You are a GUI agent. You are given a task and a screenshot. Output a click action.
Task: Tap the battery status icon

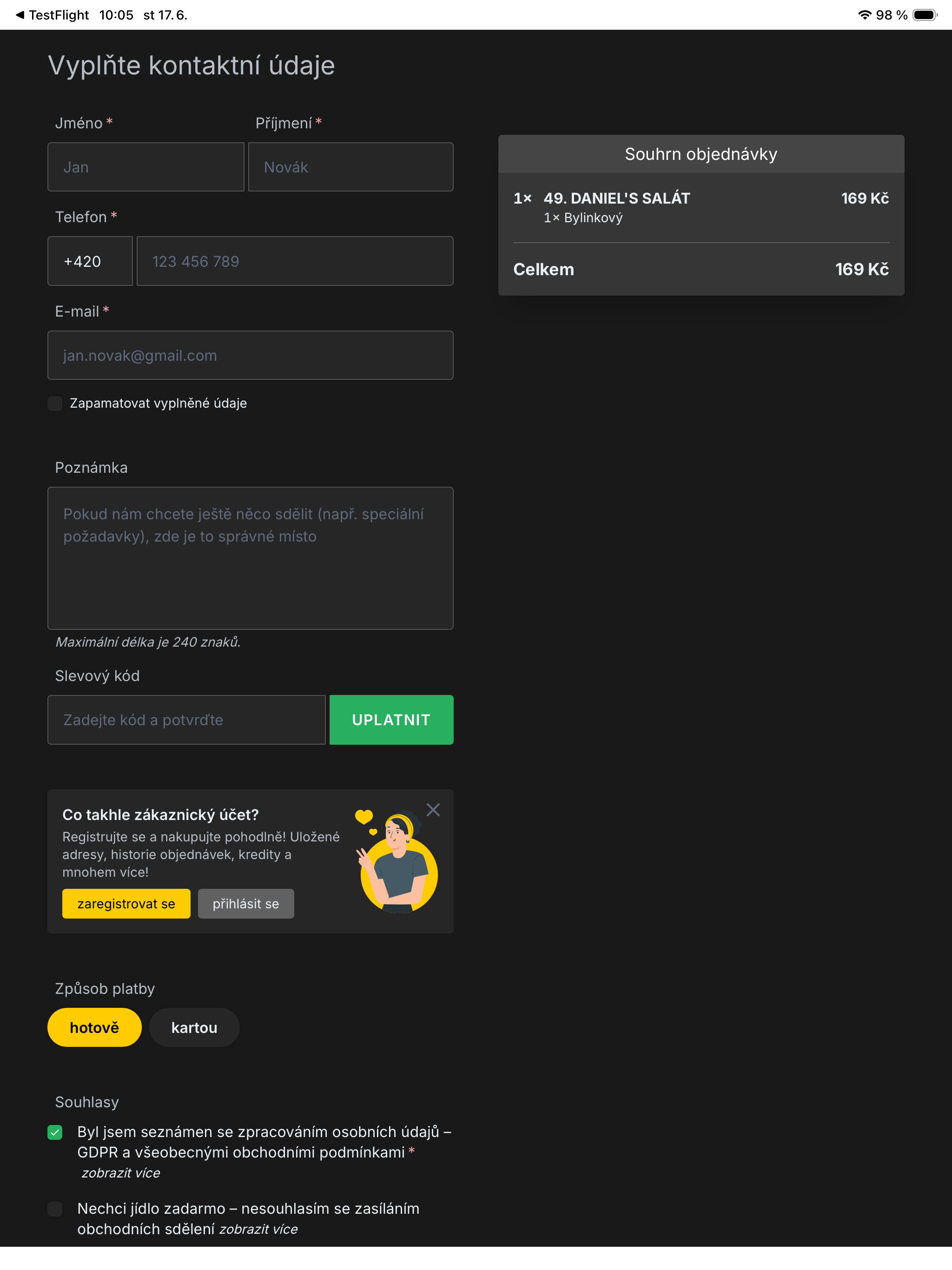pos(925,15)
